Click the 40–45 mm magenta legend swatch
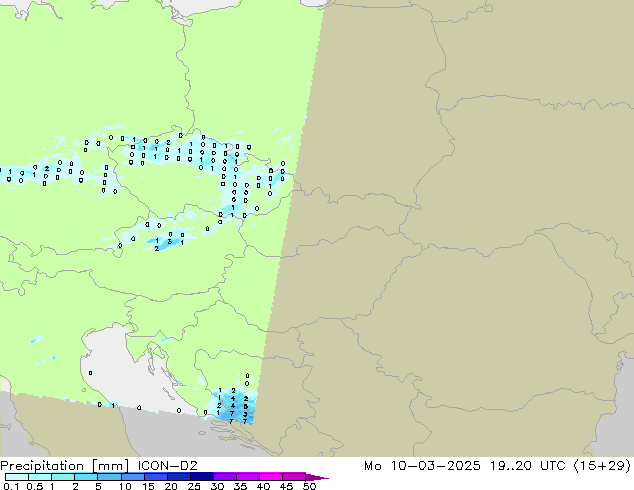634x490 pixels. pos(271,477)
